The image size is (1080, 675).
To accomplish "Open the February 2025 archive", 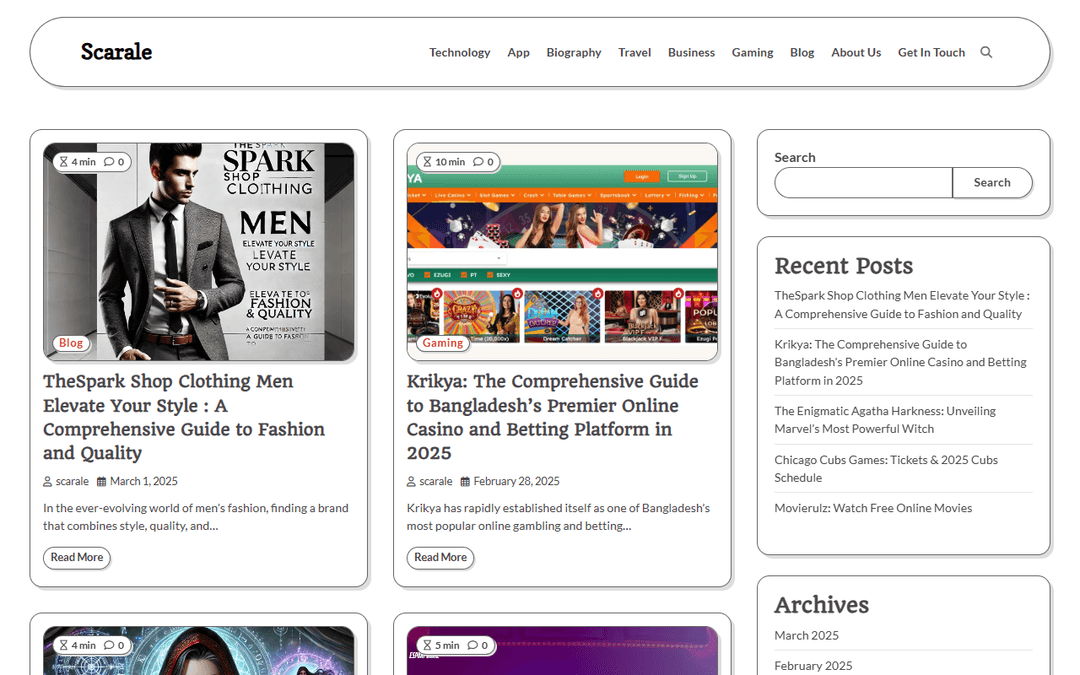I will click(813, 665).
